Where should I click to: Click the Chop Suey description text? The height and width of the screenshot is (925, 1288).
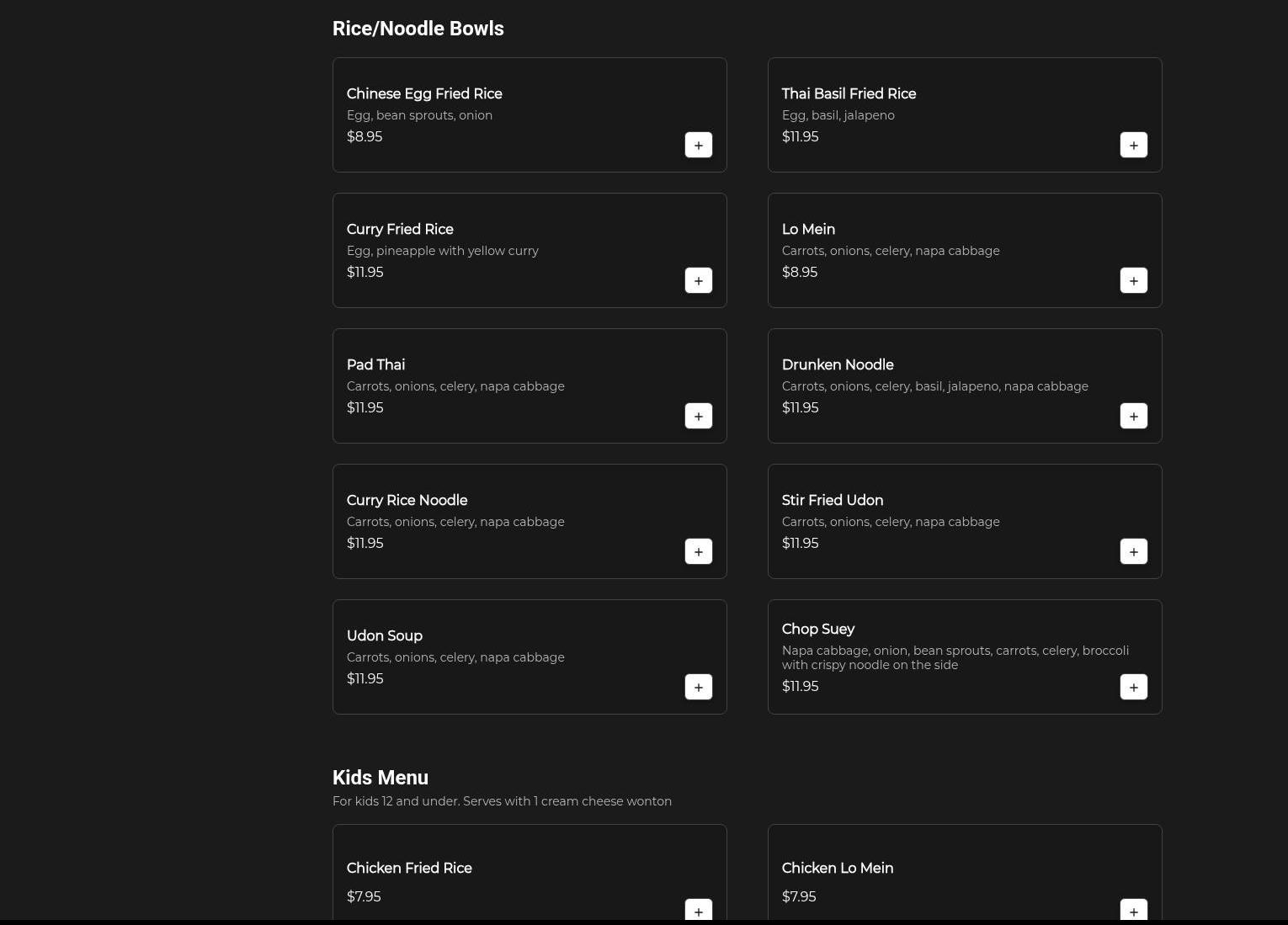click(x=955, y=657)
